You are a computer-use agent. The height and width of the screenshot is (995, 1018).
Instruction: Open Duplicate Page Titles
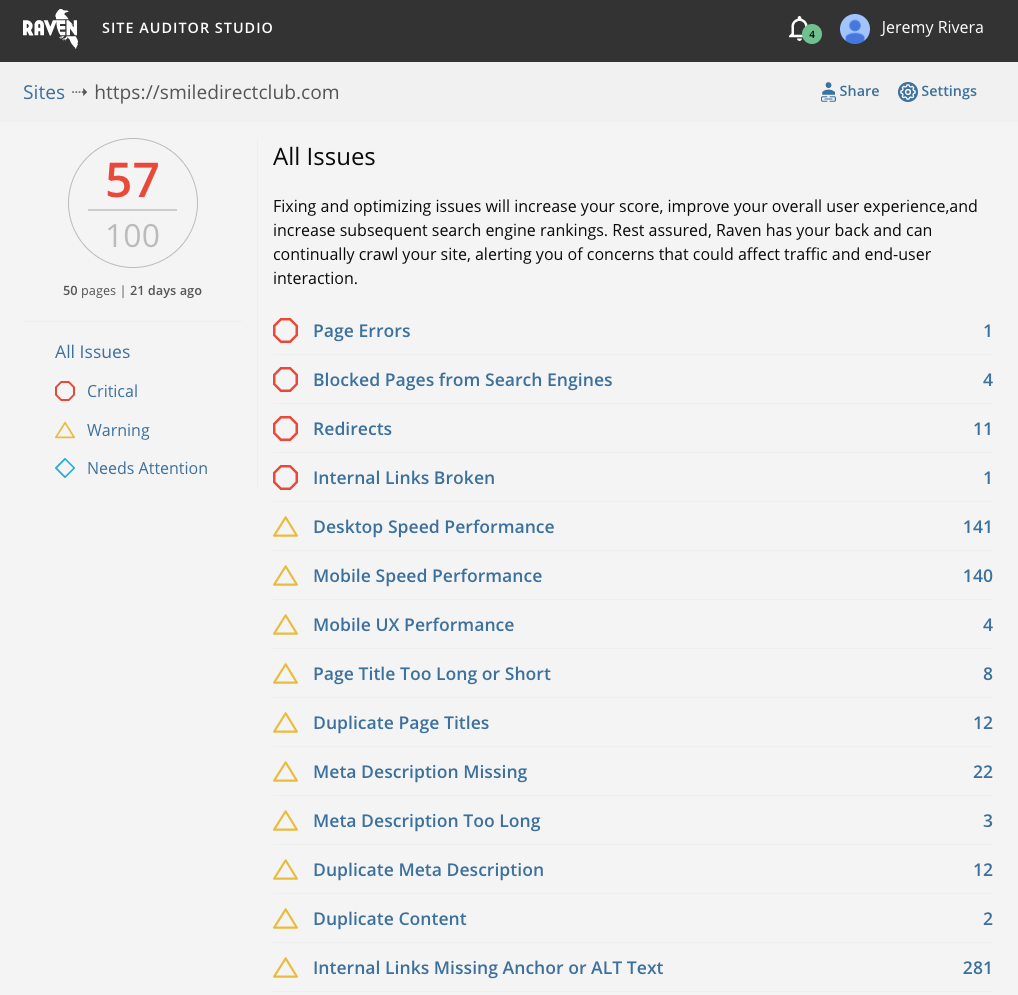401,723
